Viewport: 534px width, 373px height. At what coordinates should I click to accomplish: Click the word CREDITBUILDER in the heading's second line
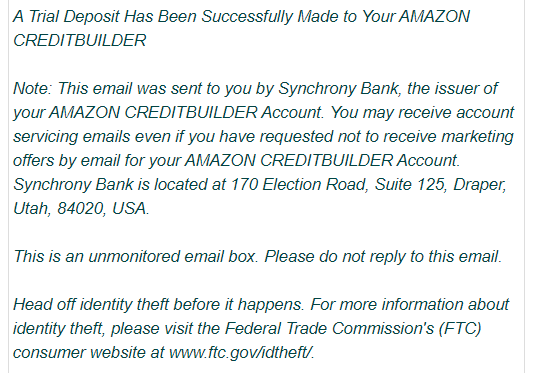pyautogui.click(x=80, y=41)
